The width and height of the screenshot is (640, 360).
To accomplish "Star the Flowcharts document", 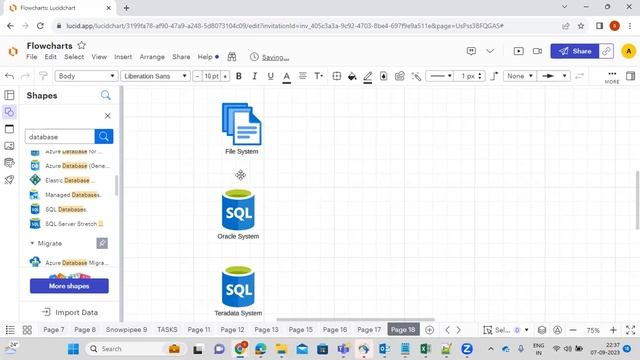I will 82,45.
